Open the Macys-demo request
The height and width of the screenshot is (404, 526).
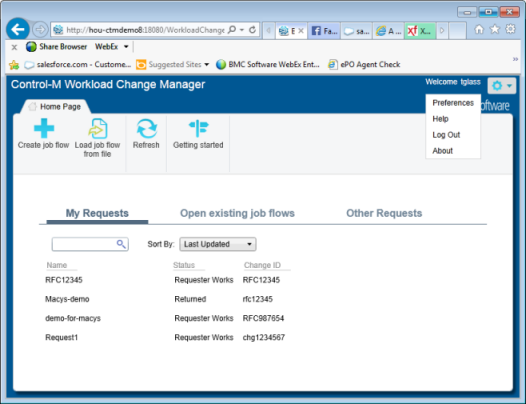coord(67,299)
